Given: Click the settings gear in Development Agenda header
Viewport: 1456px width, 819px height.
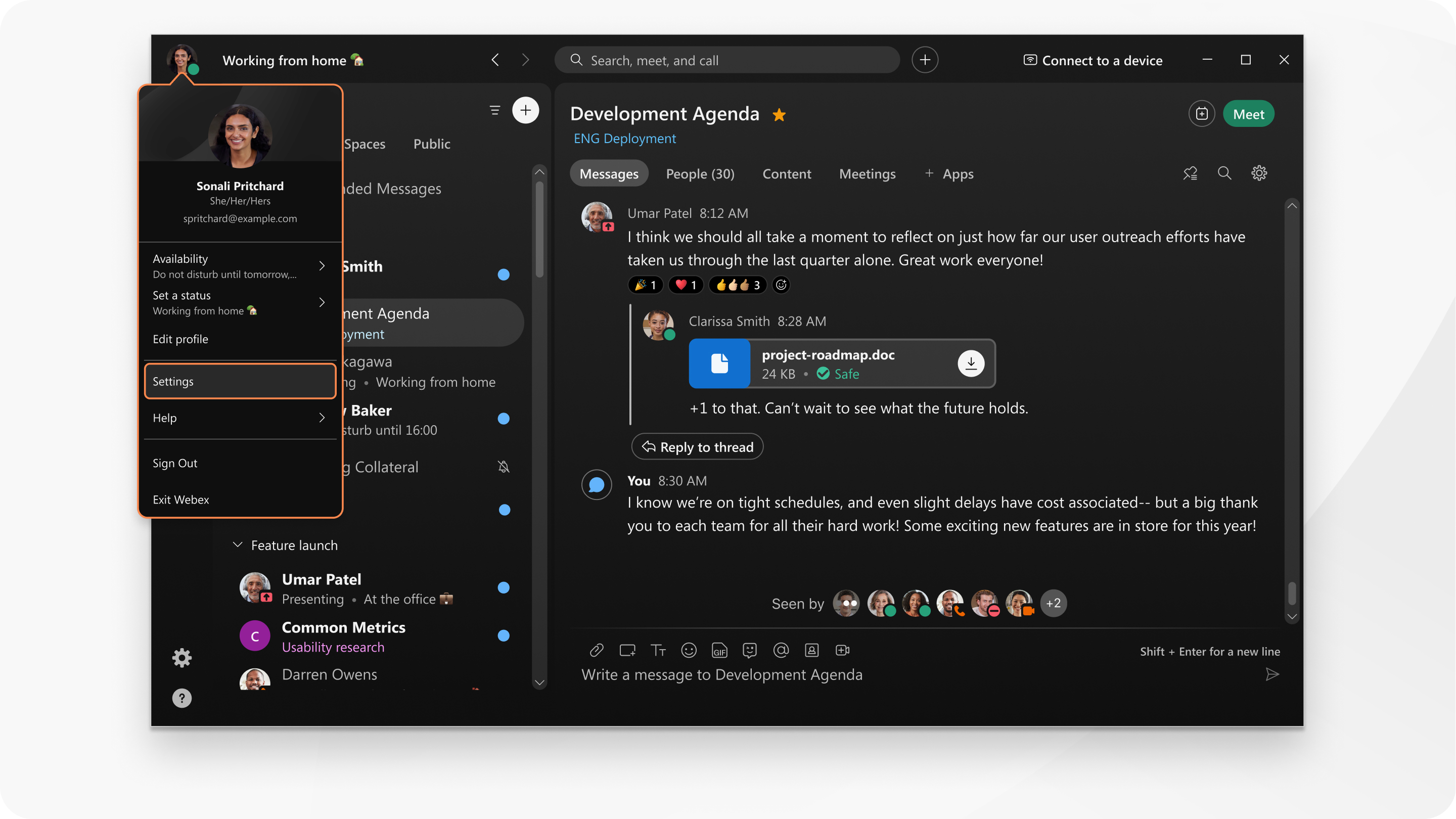Looking at the screenshot, I should pos(1259,173).
